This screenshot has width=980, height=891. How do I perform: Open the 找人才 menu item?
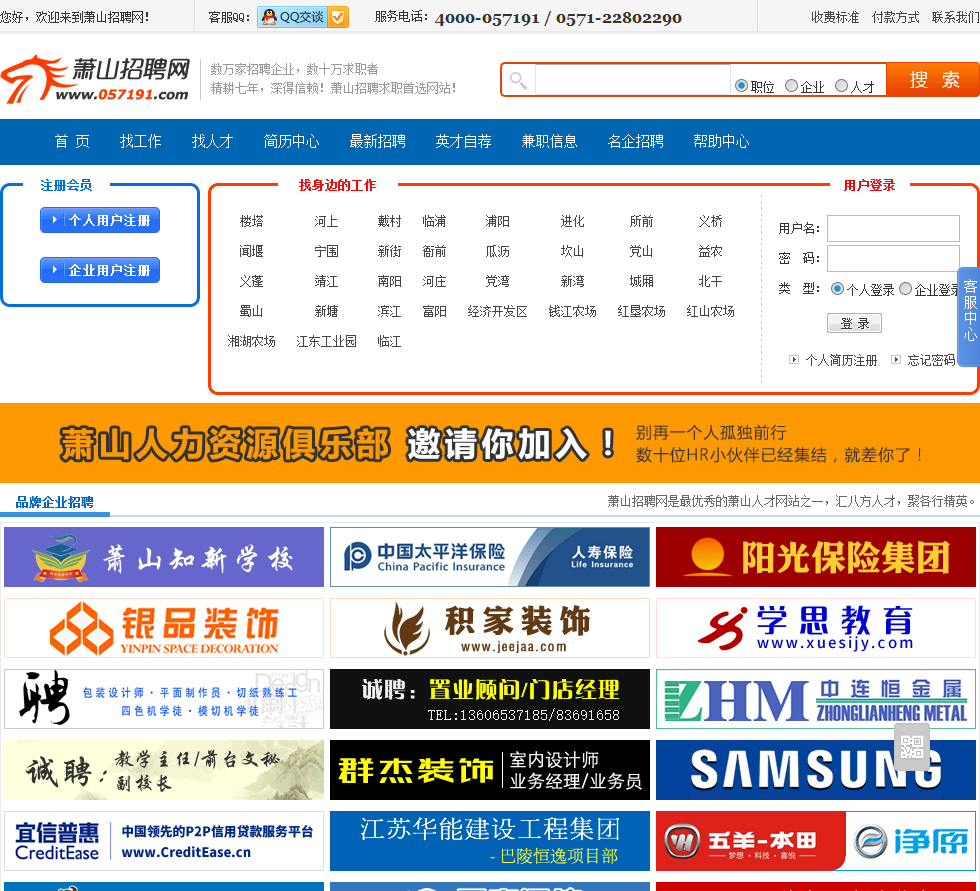212,141
